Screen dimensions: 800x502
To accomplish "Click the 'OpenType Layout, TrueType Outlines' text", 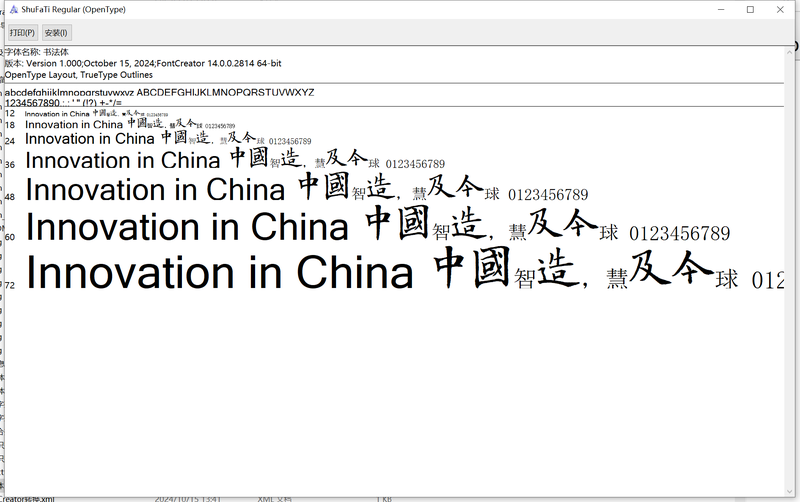I will coord(79,75).
